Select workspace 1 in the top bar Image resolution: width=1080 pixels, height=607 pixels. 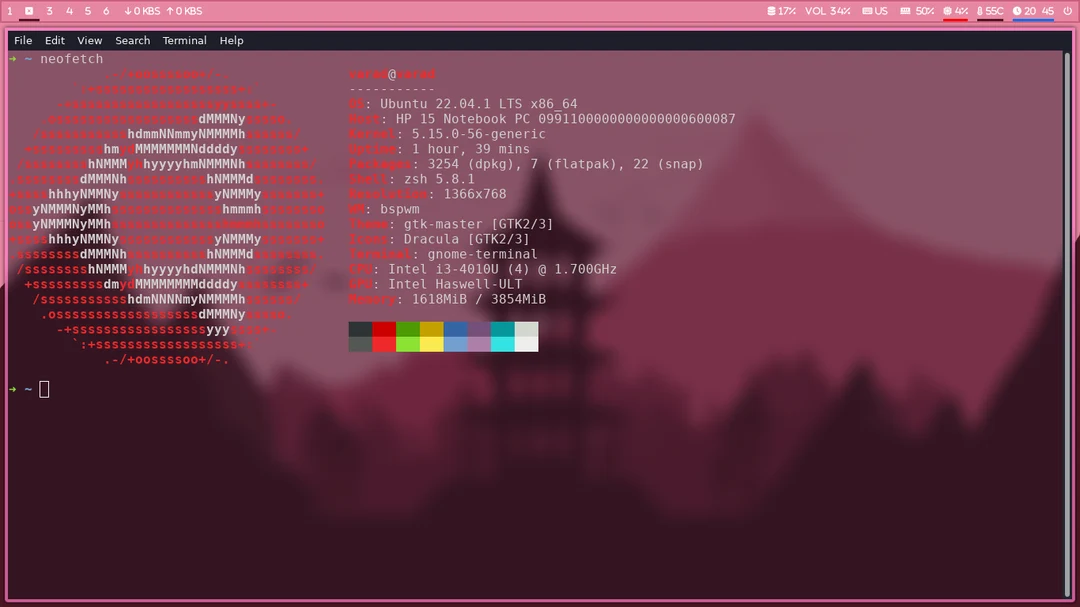[9, 11]
